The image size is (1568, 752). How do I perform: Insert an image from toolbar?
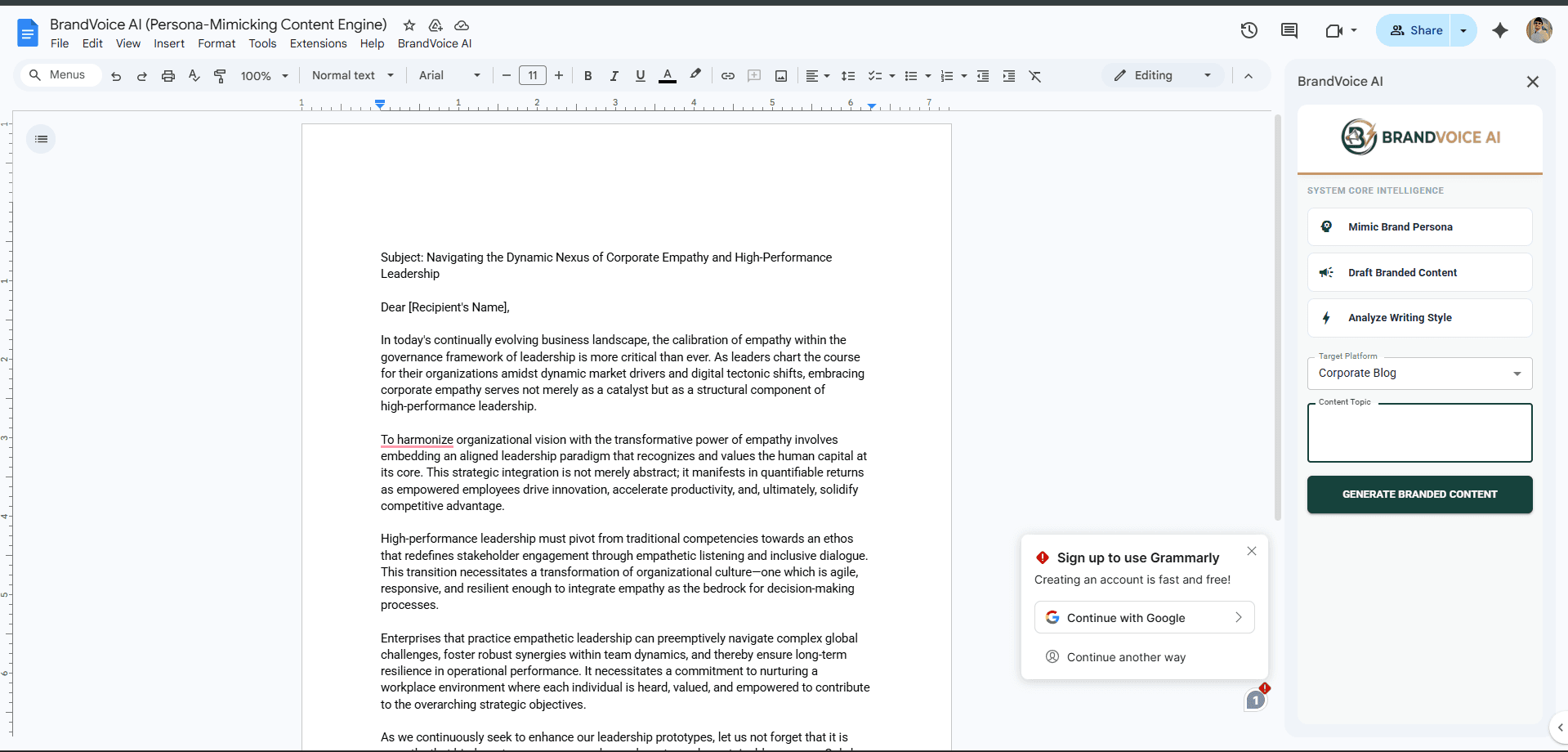[x=781, y=76]
